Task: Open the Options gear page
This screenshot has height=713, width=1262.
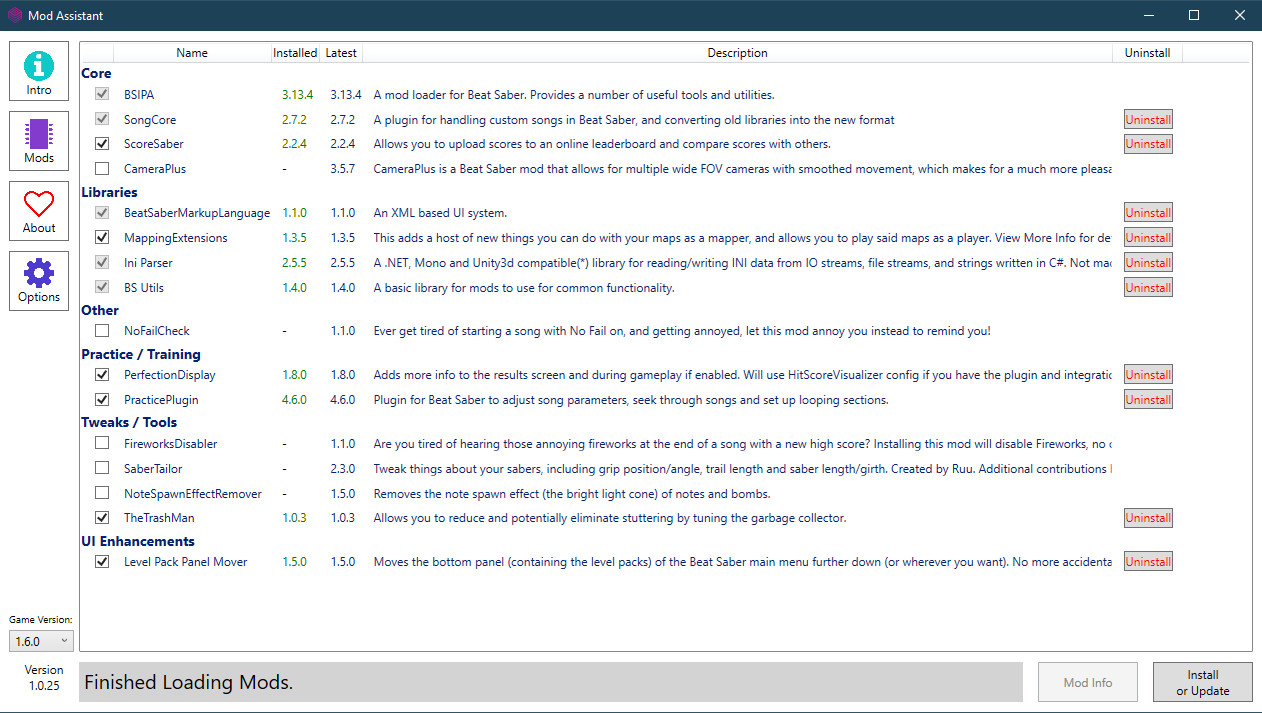Action: click(39, 281)
